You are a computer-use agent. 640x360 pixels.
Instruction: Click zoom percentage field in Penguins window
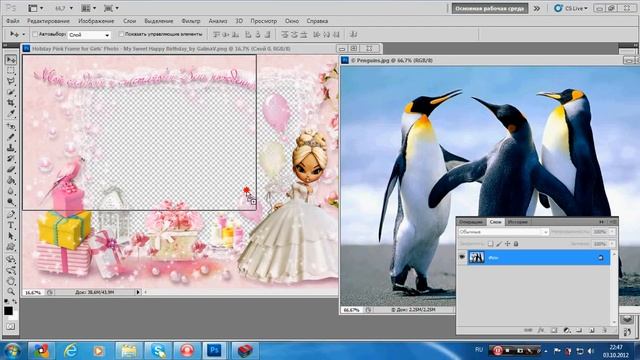pos(351,310)
